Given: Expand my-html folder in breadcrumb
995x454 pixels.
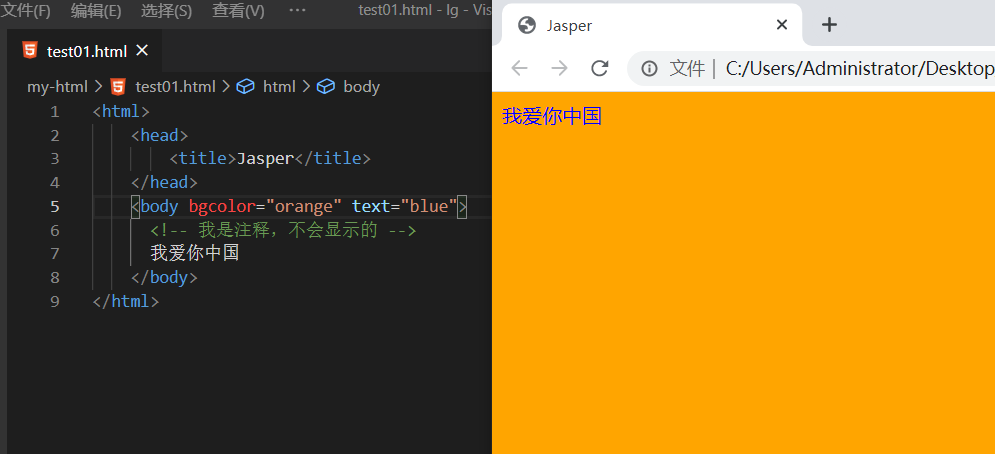Looking at the screenshot, I should [x=57, y=87].
